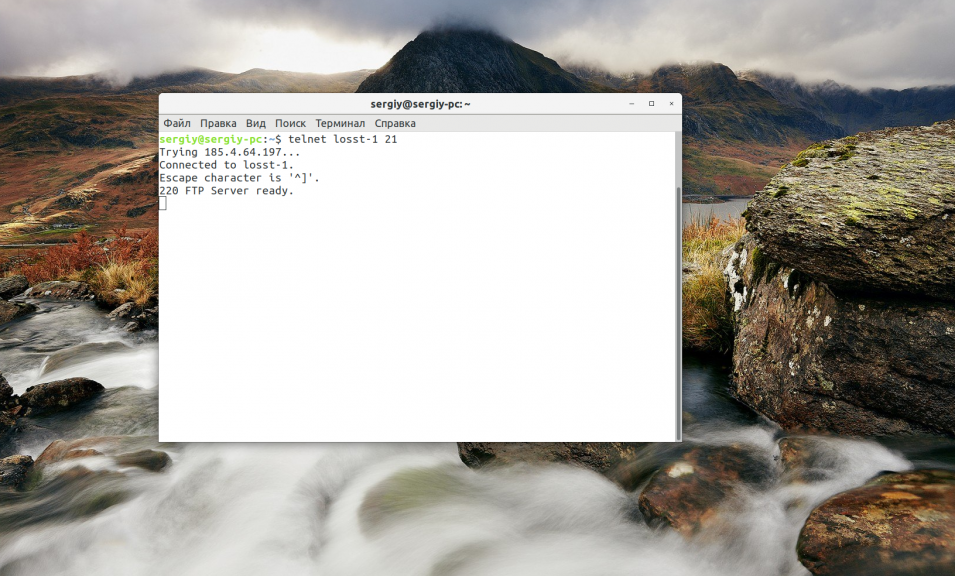
Task: Open the Вид menu
Action: pos(256,123)
